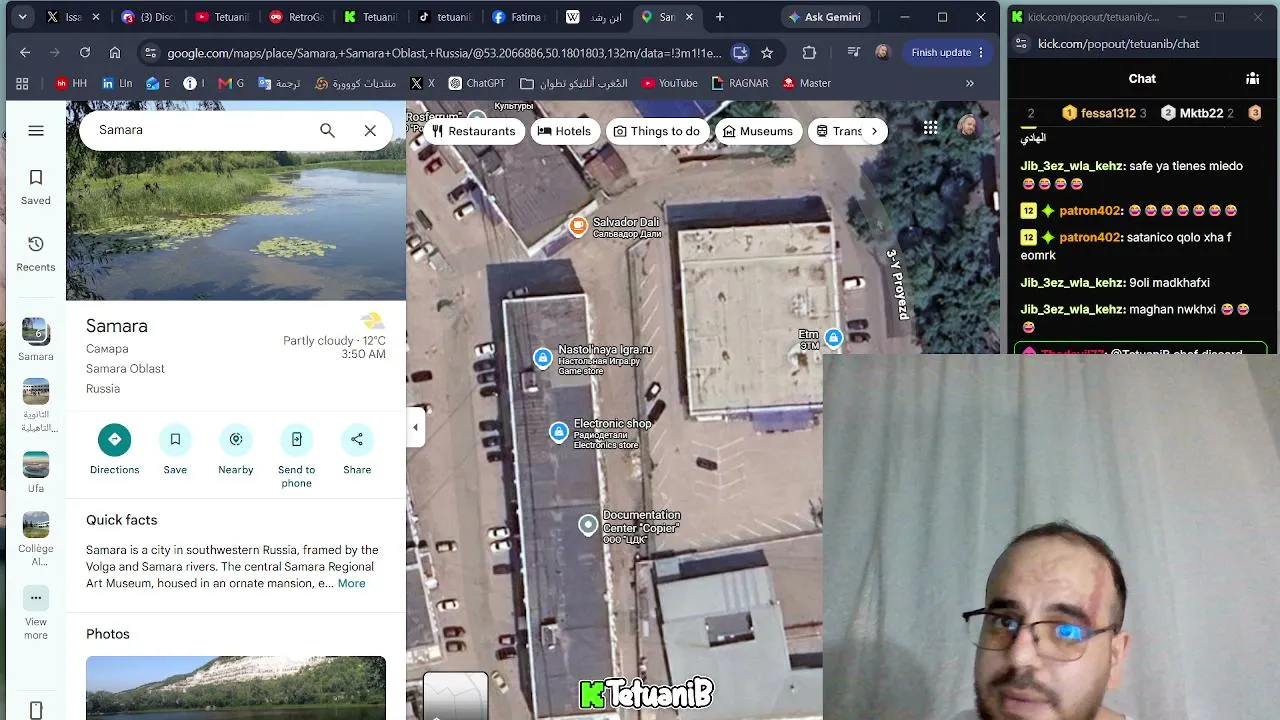This screenshot has height=720, width=1280.
Task: Open the Recents panel
Action: (36, 253)
